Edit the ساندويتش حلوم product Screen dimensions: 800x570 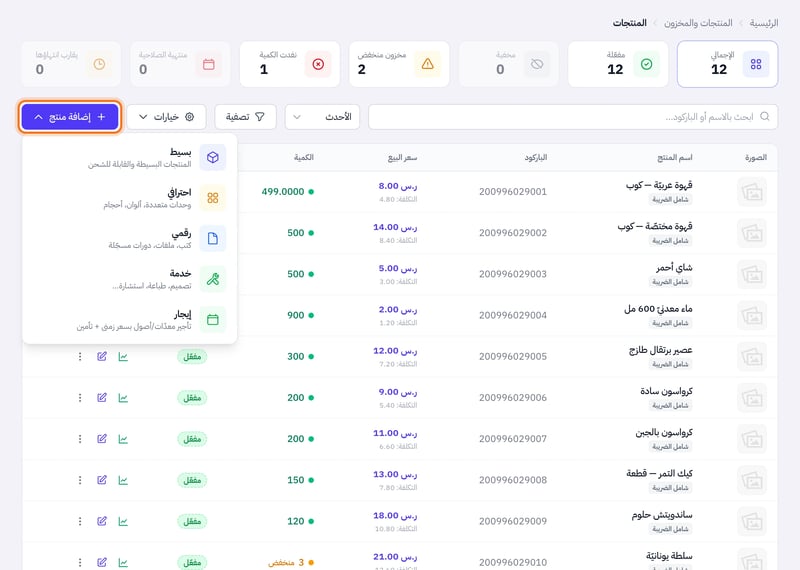(102, 521)
